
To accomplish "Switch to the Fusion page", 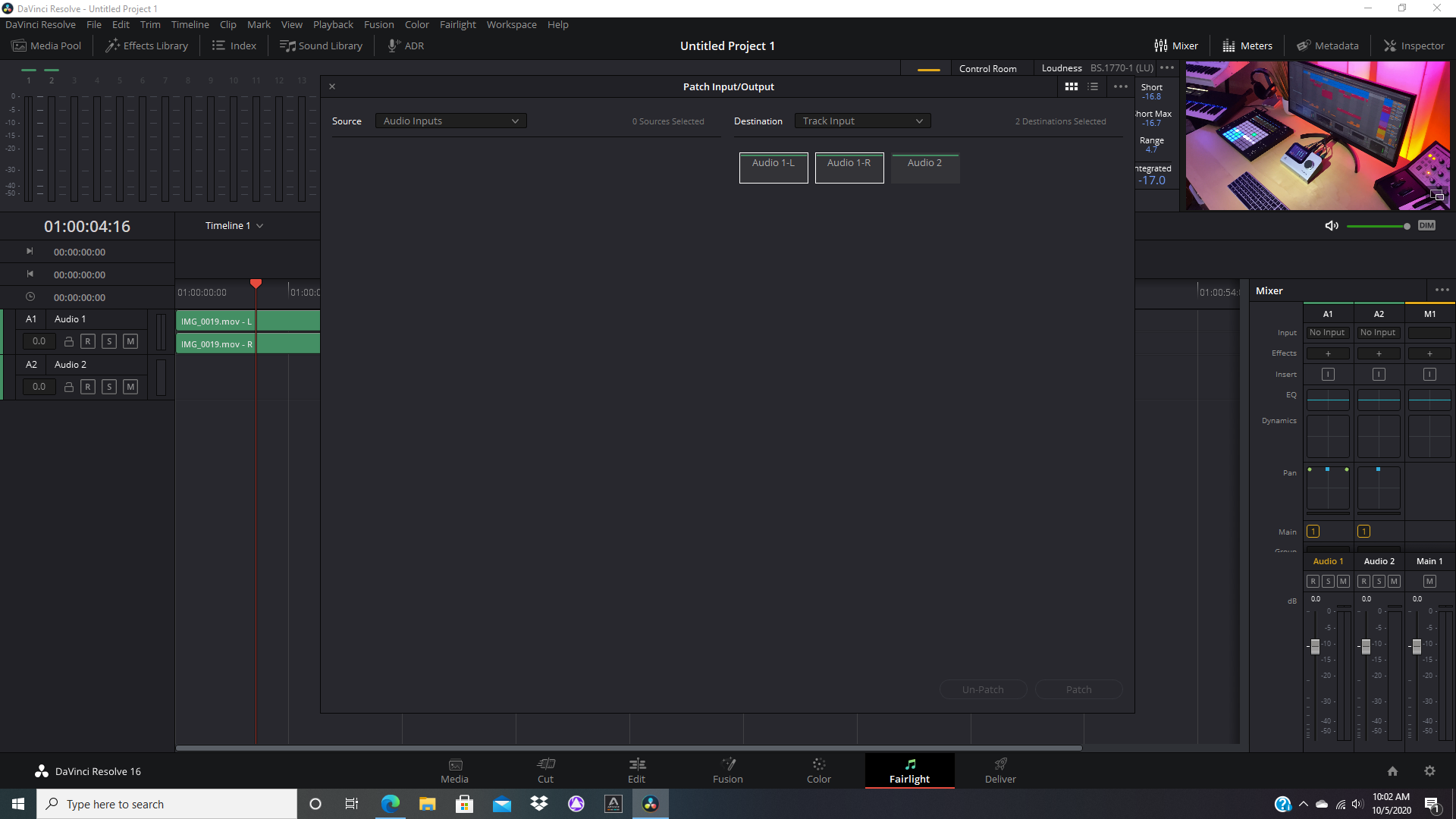I will pos(727,770).
